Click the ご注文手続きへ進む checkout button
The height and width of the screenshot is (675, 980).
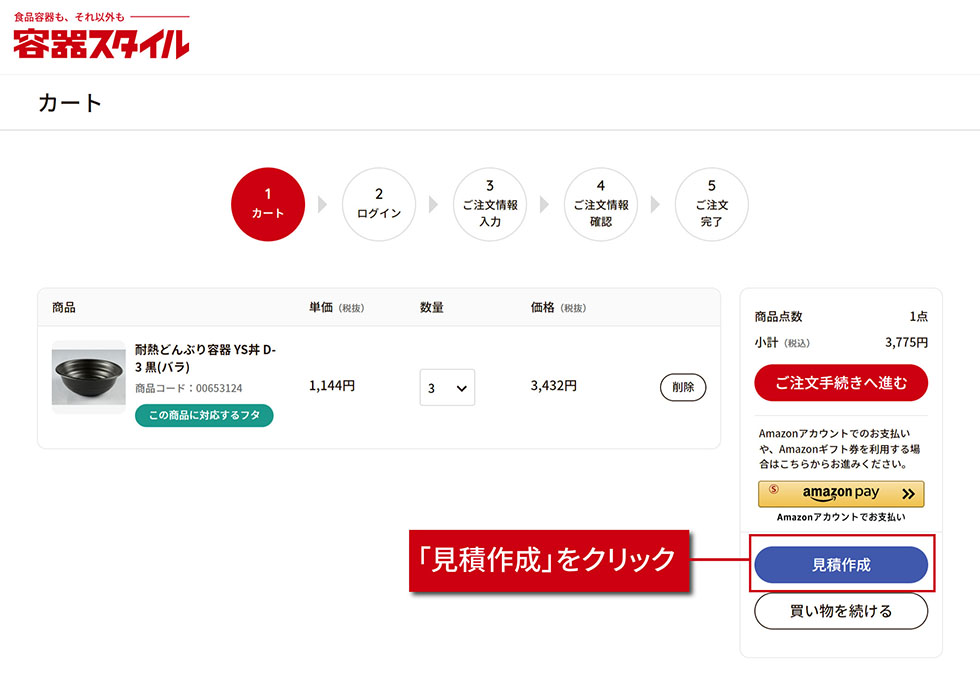pos(840,383)
